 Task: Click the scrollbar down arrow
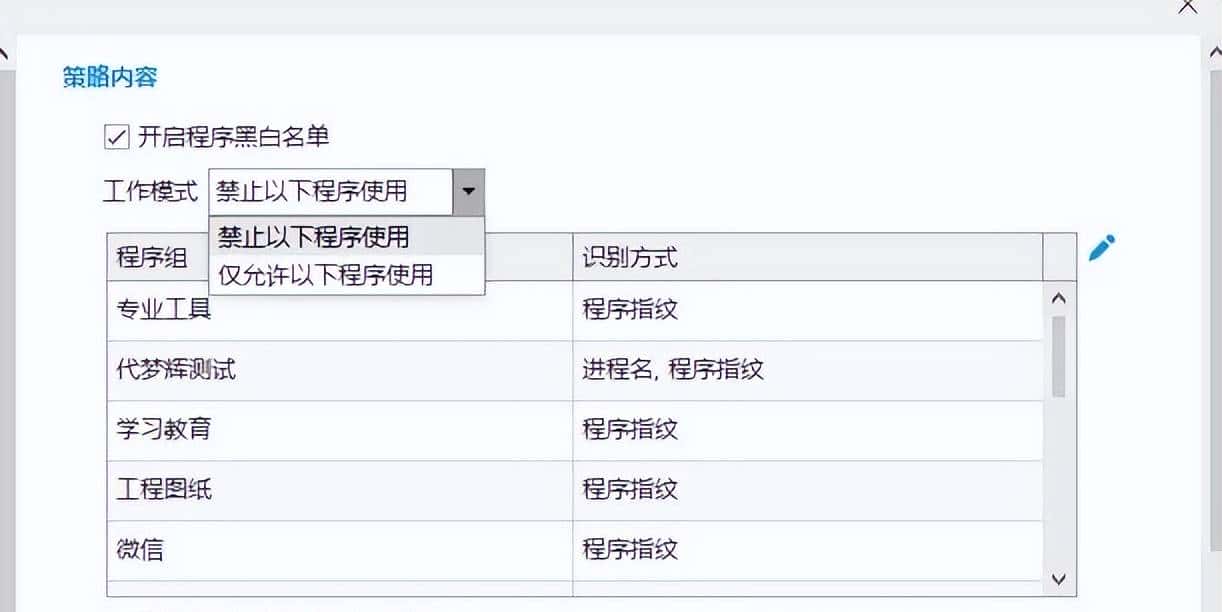(1057, 578)
